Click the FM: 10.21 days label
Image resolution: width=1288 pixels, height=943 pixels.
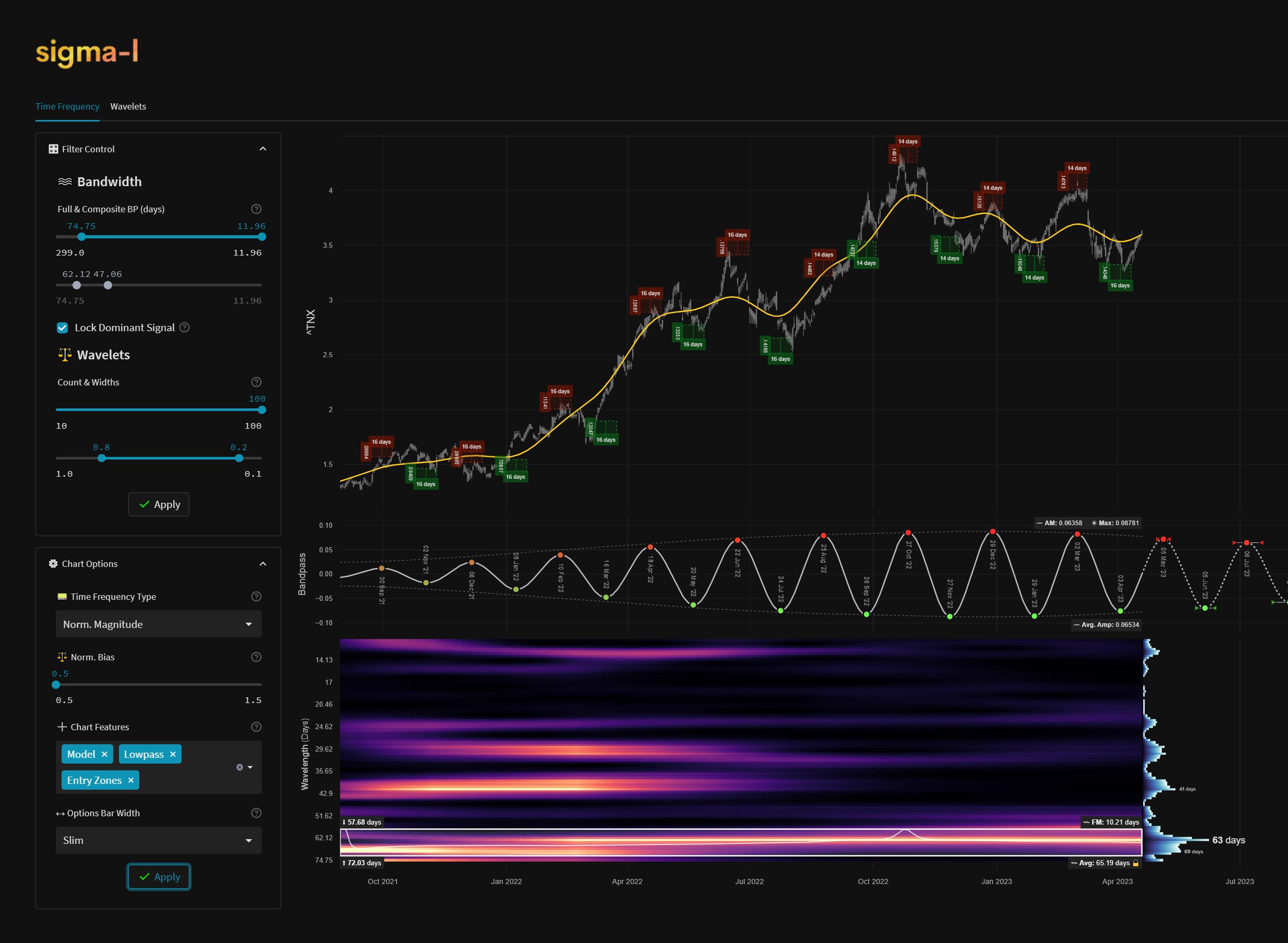point(1111,822)
